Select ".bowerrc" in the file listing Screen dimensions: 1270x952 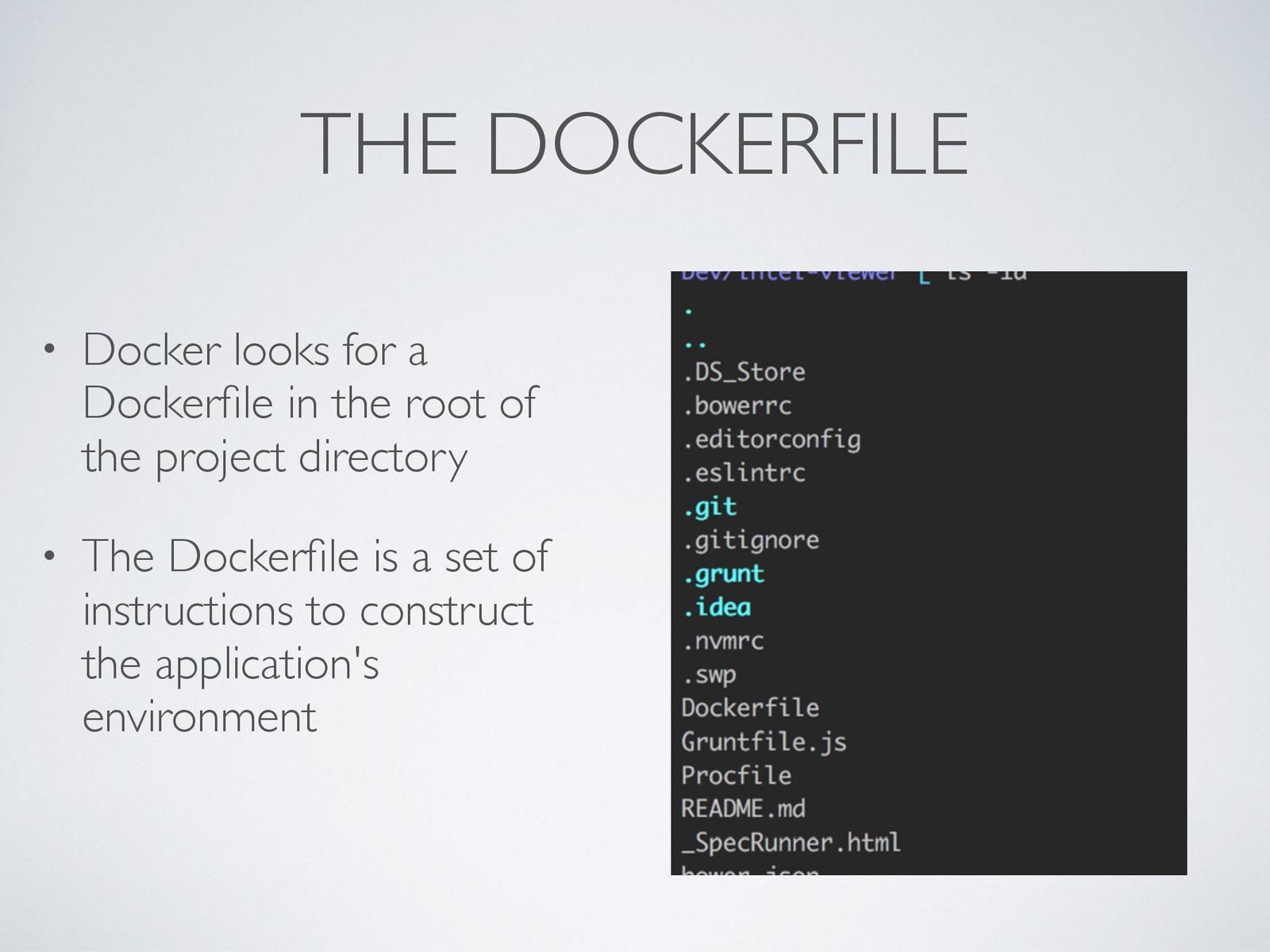pyautogui.click(x=737, y=405)
